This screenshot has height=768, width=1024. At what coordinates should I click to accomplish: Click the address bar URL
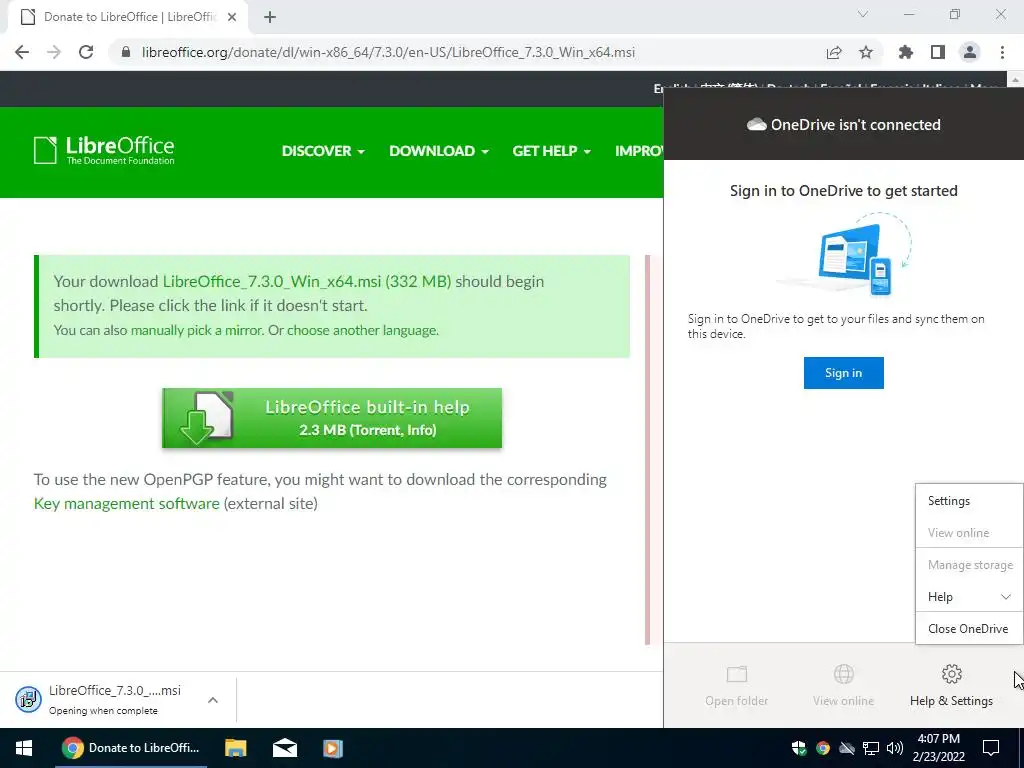click(388, 52)
